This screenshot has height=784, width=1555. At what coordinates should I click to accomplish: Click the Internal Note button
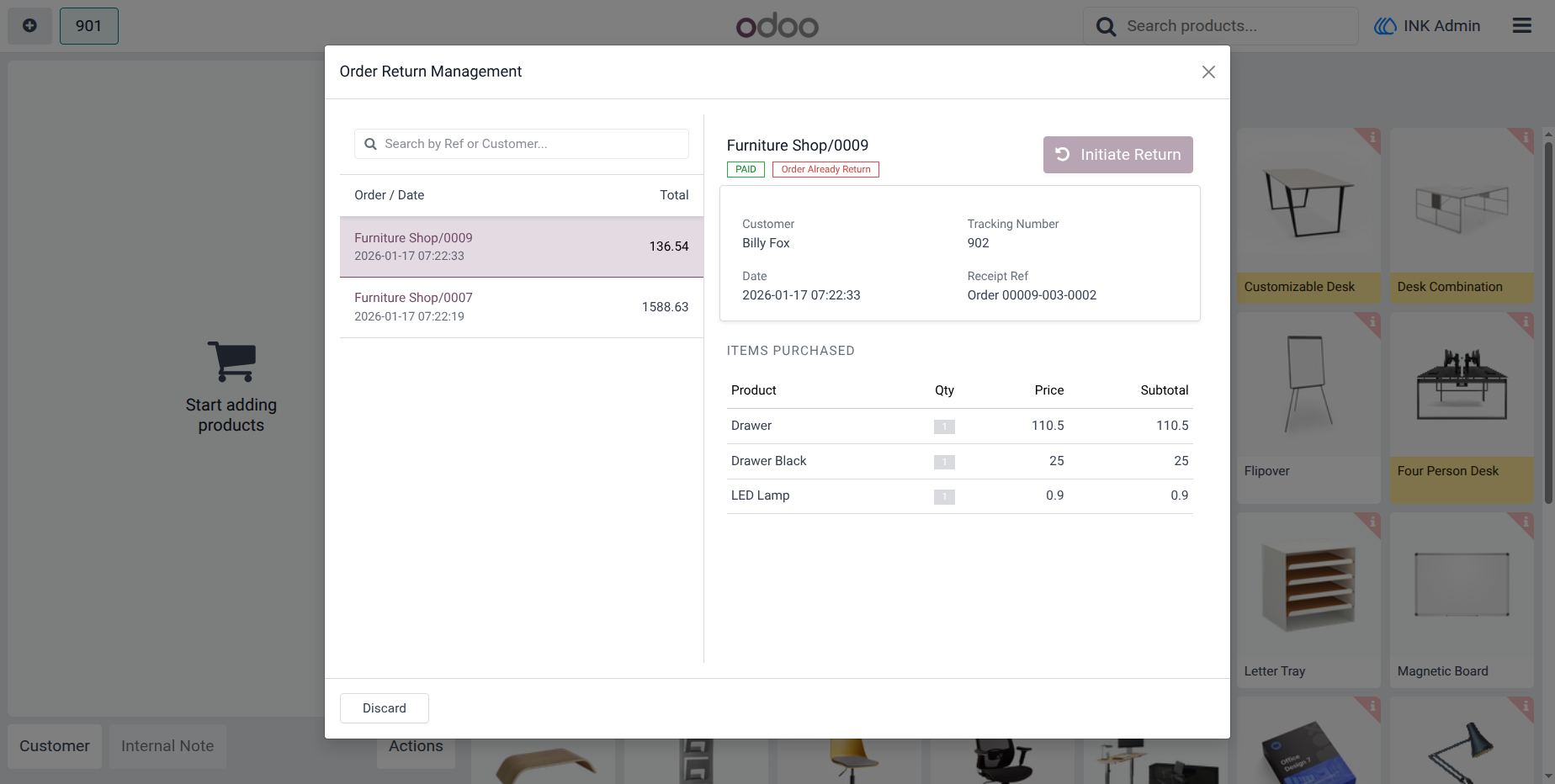click(167, 746)
